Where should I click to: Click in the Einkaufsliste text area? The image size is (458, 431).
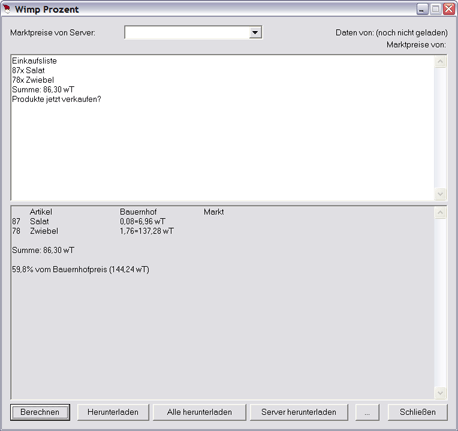222,128
